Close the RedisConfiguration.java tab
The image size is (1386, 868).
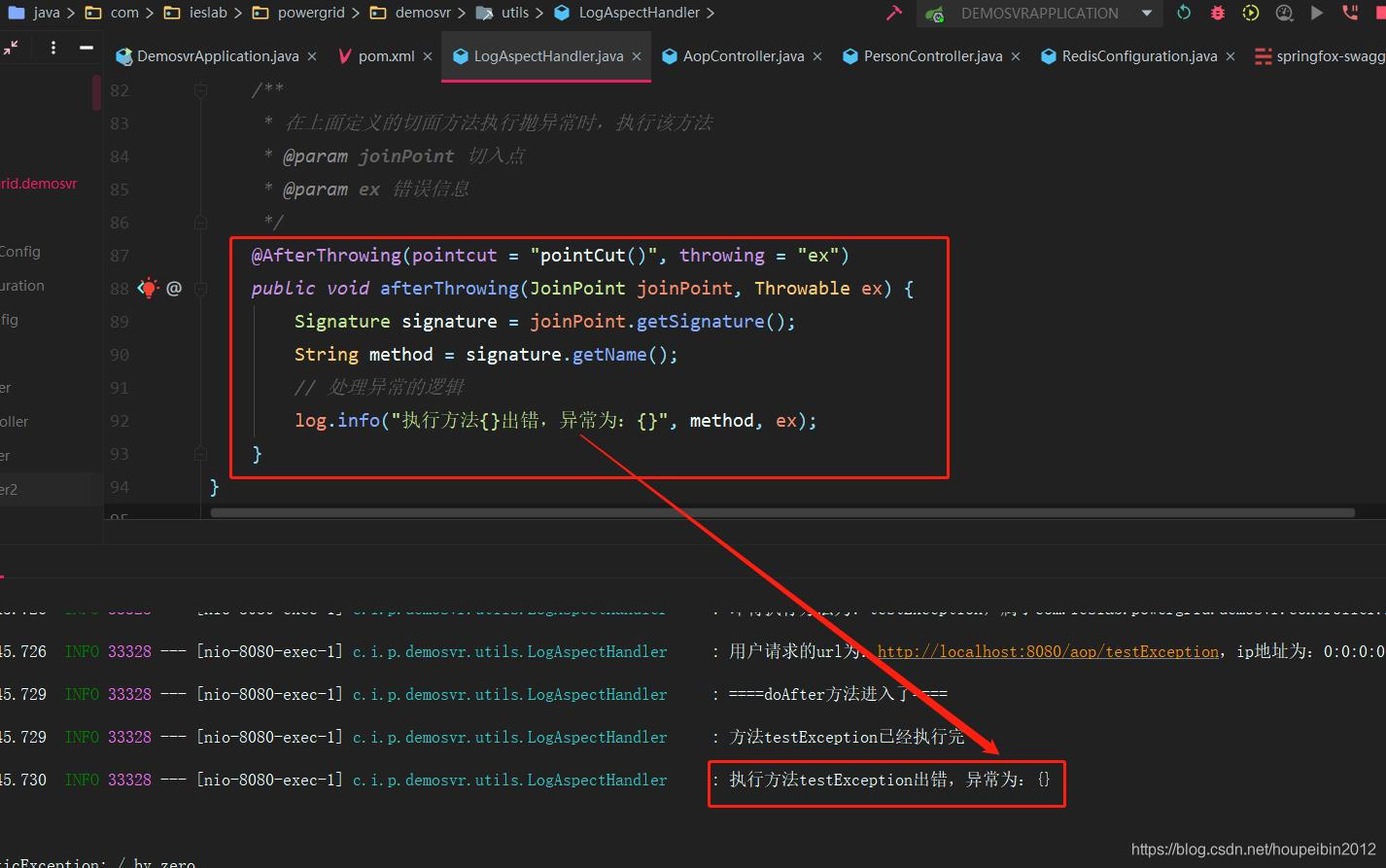pyautogui.click(x=1230, y=56)
